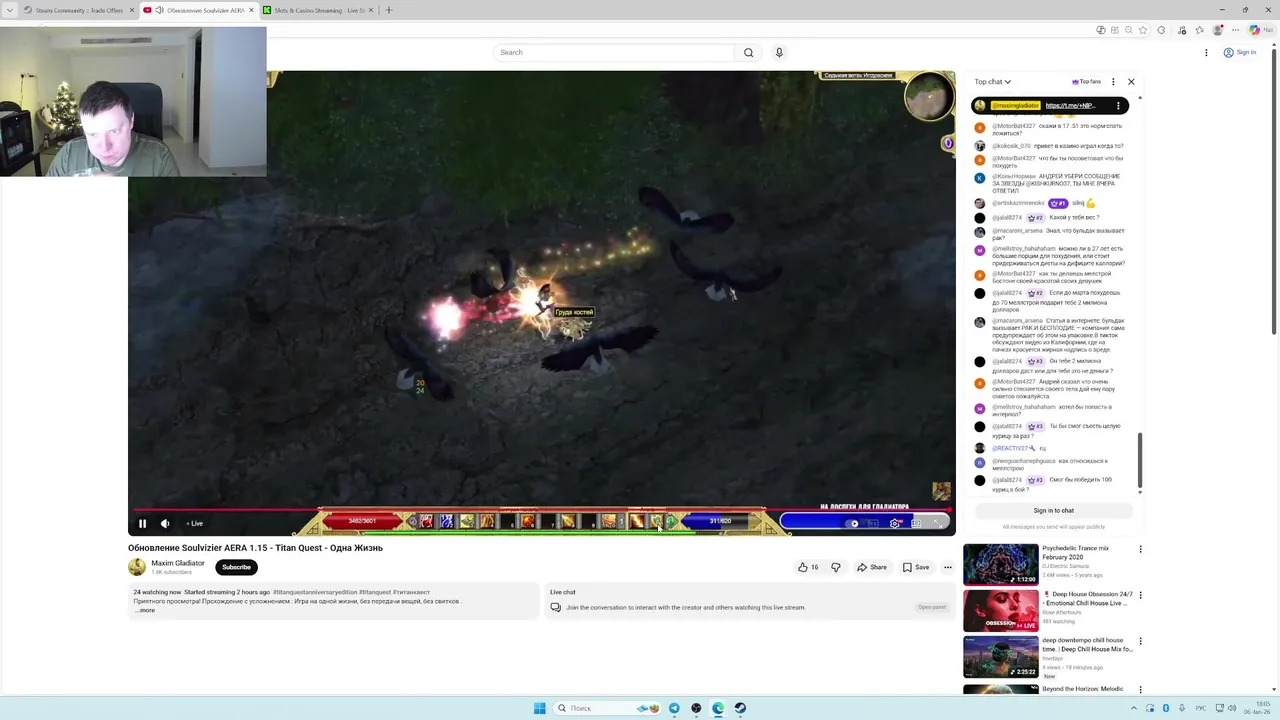The height and width of the screenshot is (720, 1280).
Task: Open options for Psychedelic Trance mix video
Action: click(x=1140, y=549)
